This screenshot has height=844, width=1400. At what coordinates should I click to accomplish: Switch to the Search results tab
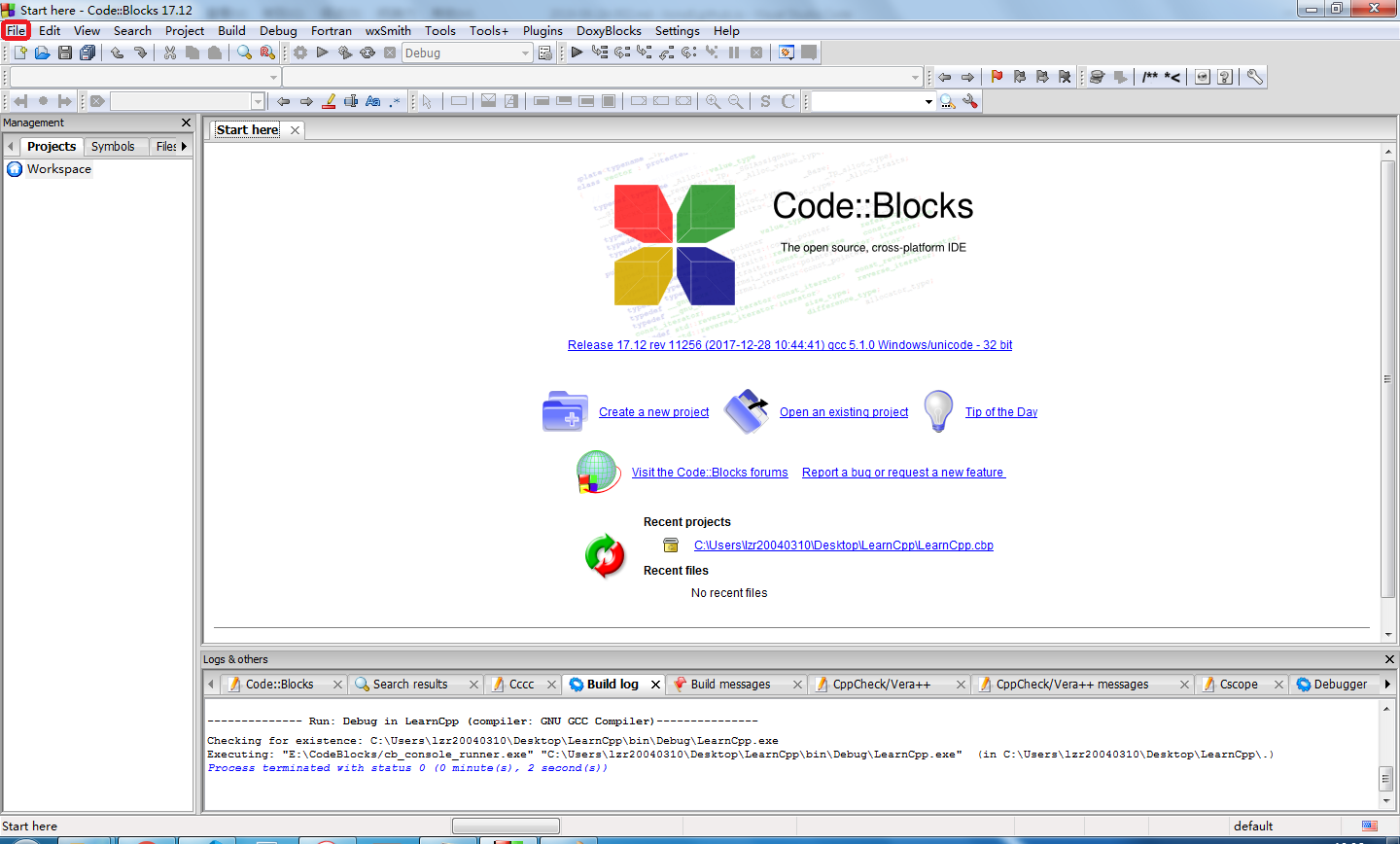click(410, 685)
